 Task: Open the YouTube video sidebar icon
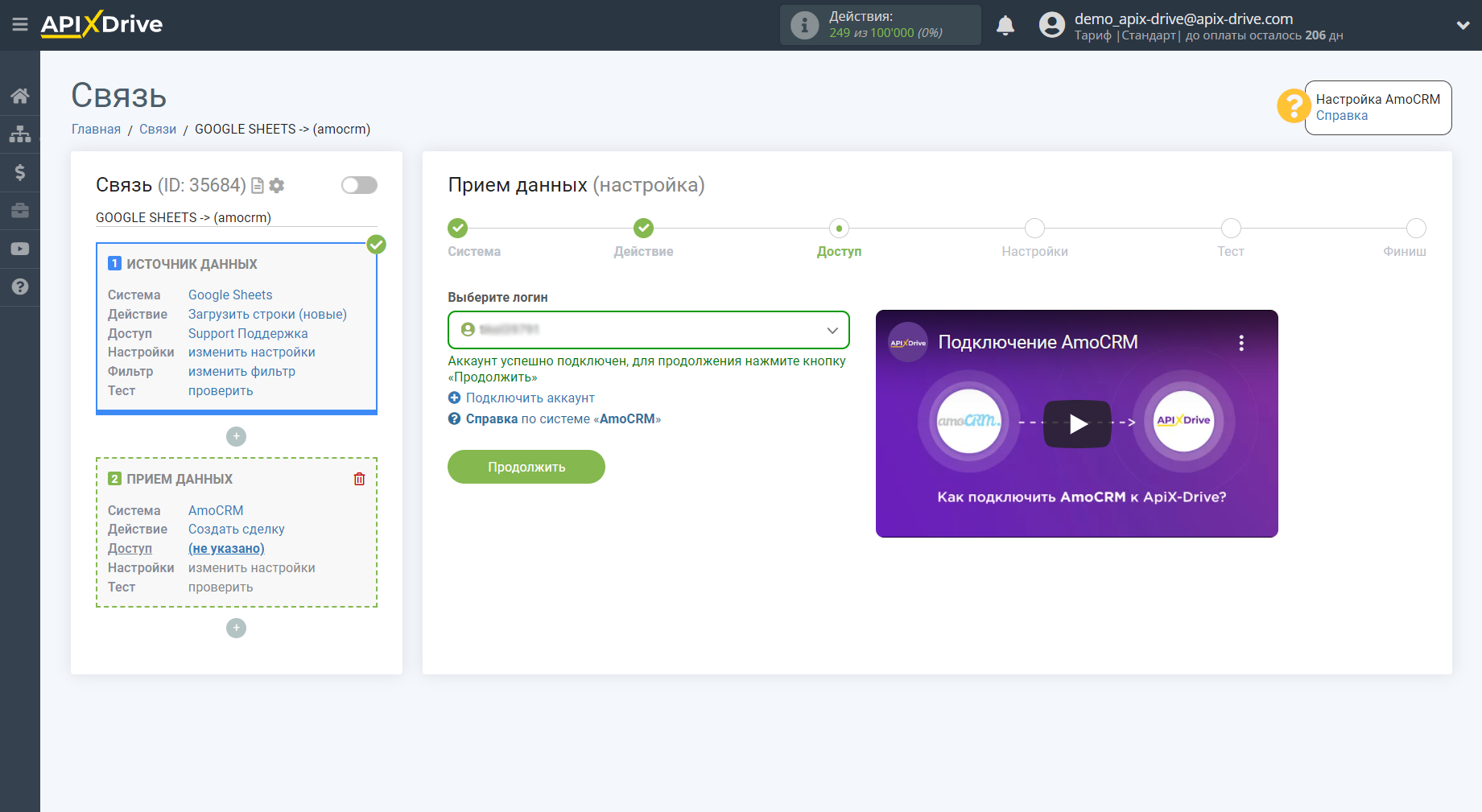point(20,249)
